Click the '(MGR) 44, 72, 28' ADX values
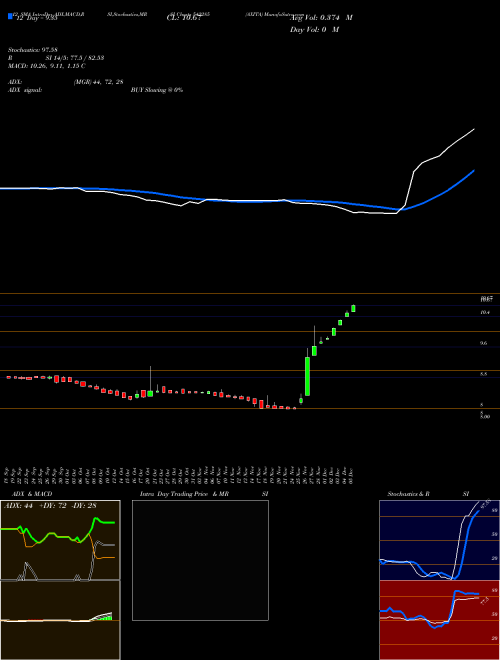The width and height of the screenshot is (500, 660). pyautogui.click(x=98, y=82)
